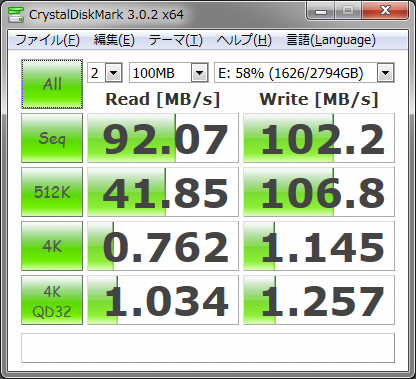Open the ファイル(F) menu
This screenshot has height=379, width=416.
pos(47,40)
